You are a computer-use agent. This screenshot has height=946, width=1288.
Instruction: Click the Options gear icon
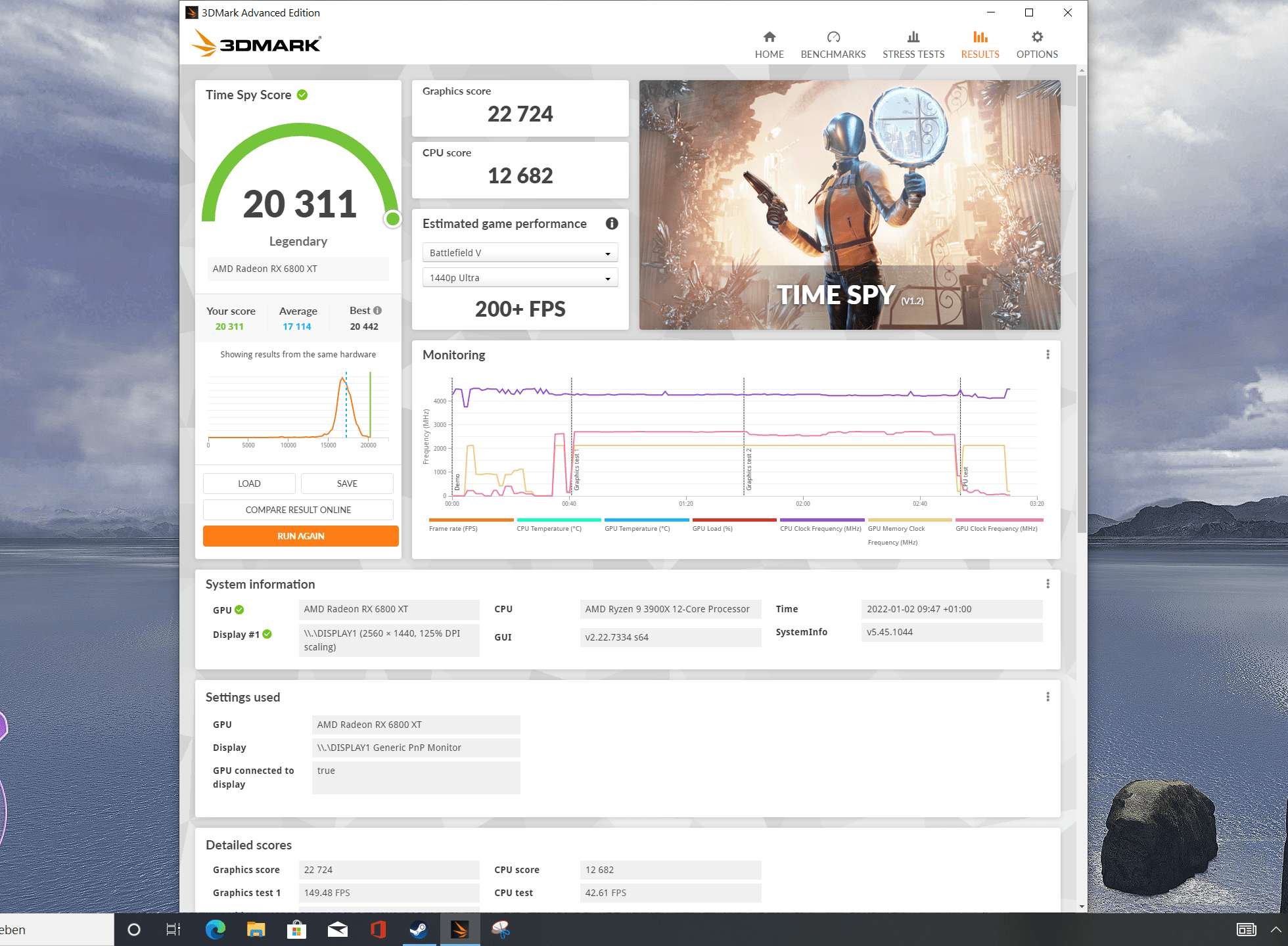tap(1036, 37)
